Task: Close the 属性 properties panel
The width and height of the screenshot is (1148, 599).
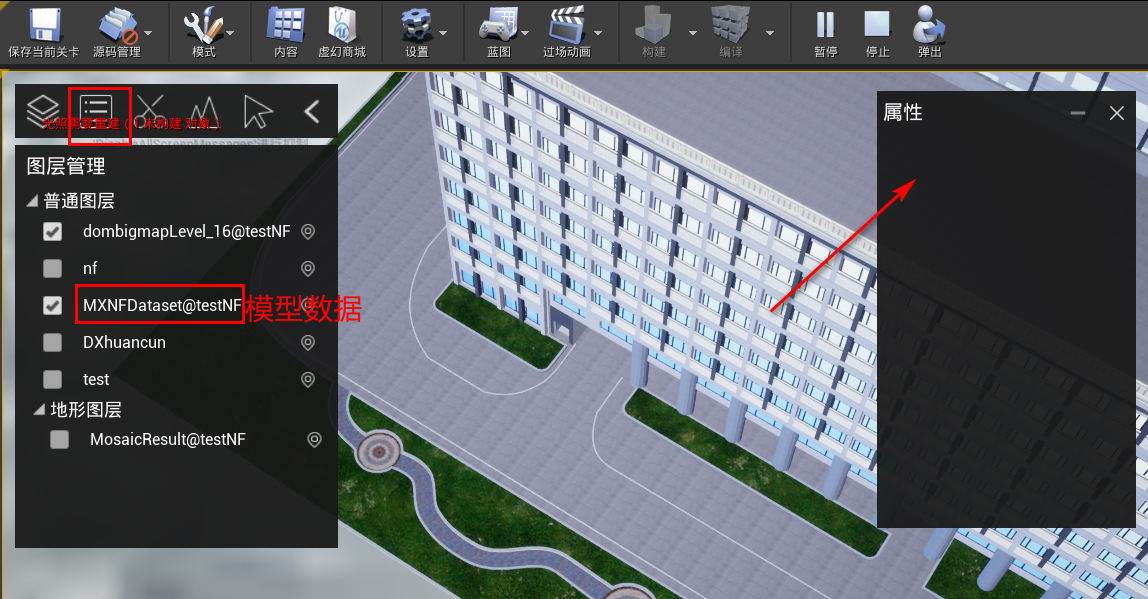Action: coord(1117,113)
